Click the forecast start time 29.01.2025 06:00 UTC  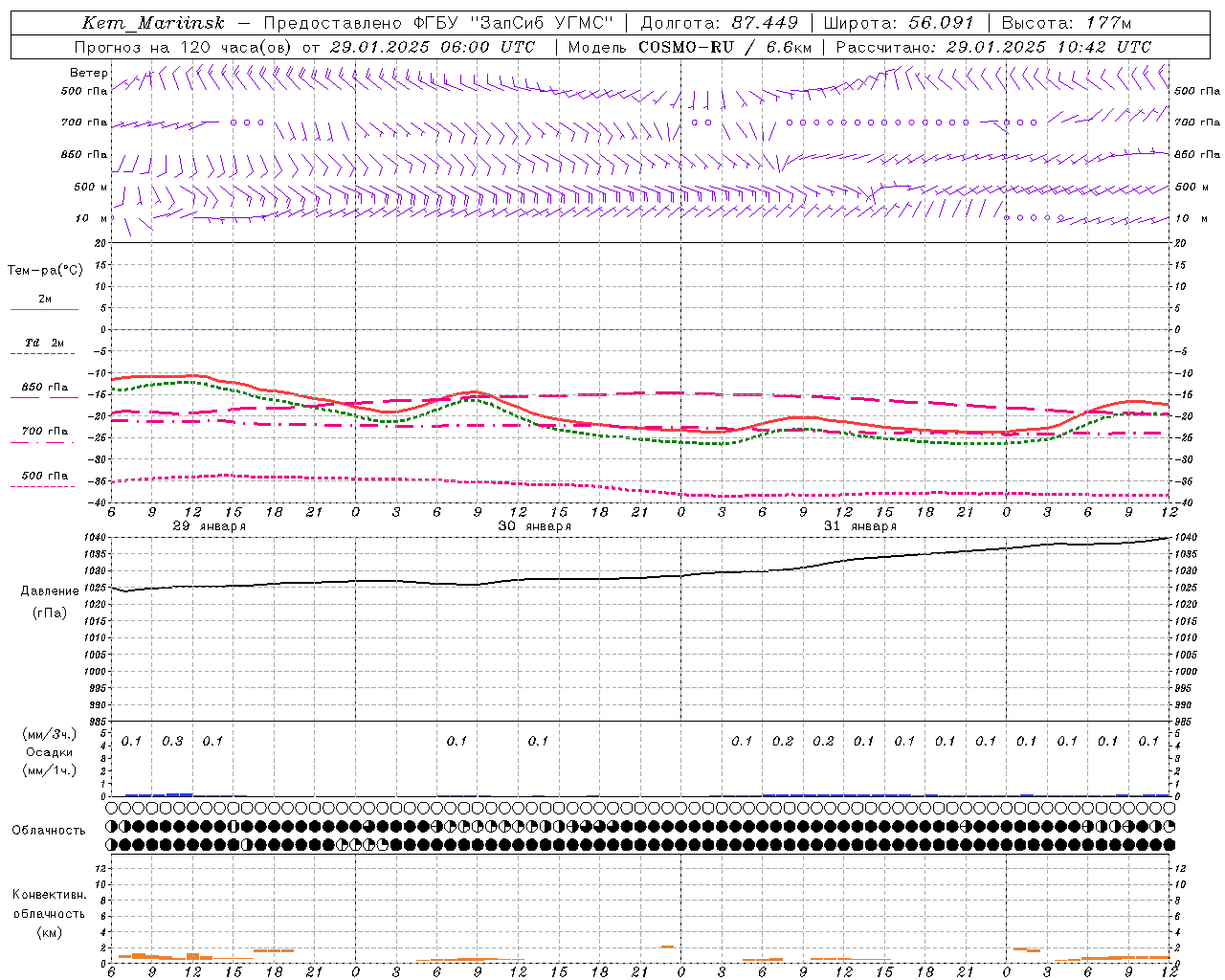tap(432, 47)
